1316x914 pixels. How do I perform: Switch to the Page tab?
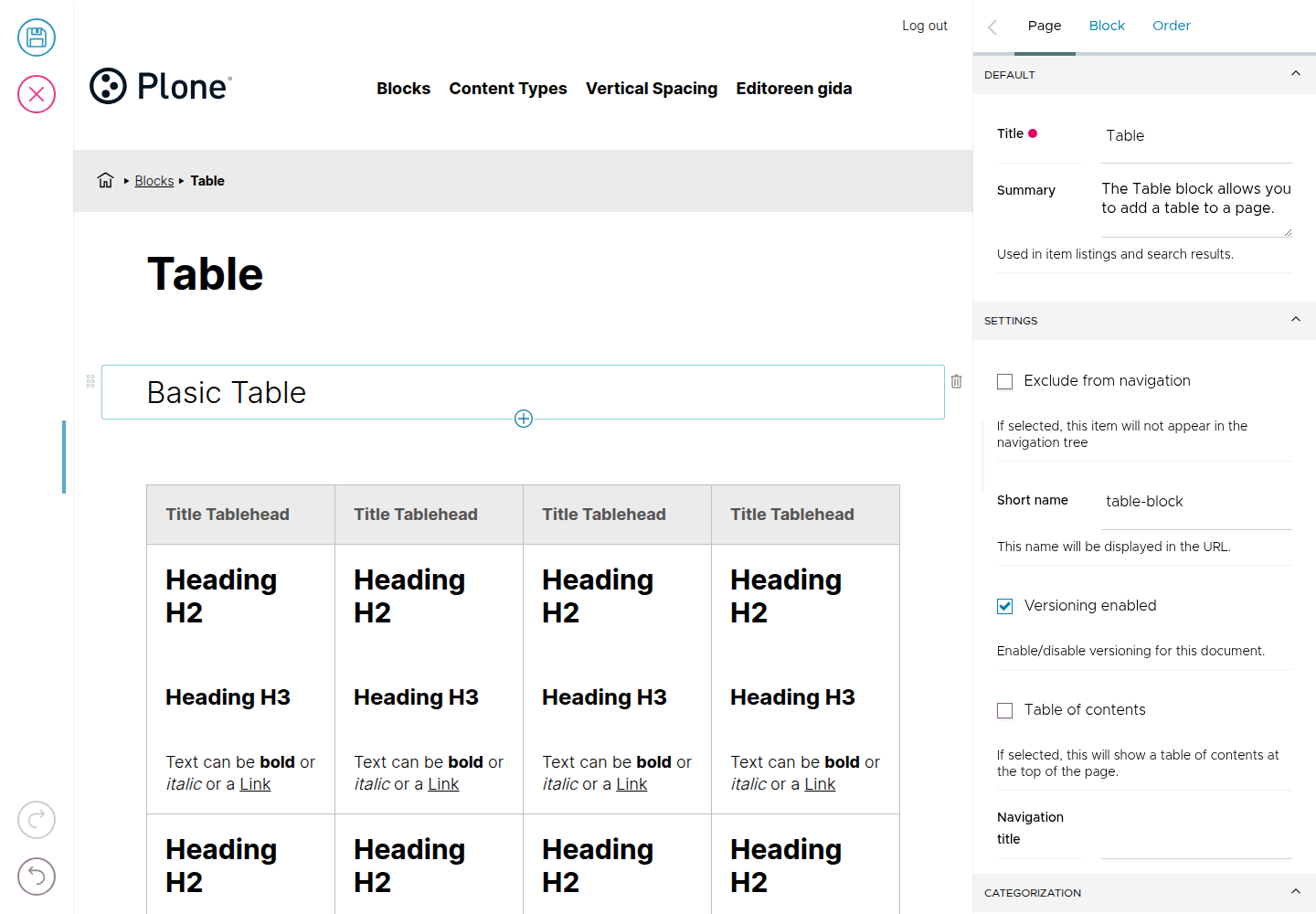1045,26
